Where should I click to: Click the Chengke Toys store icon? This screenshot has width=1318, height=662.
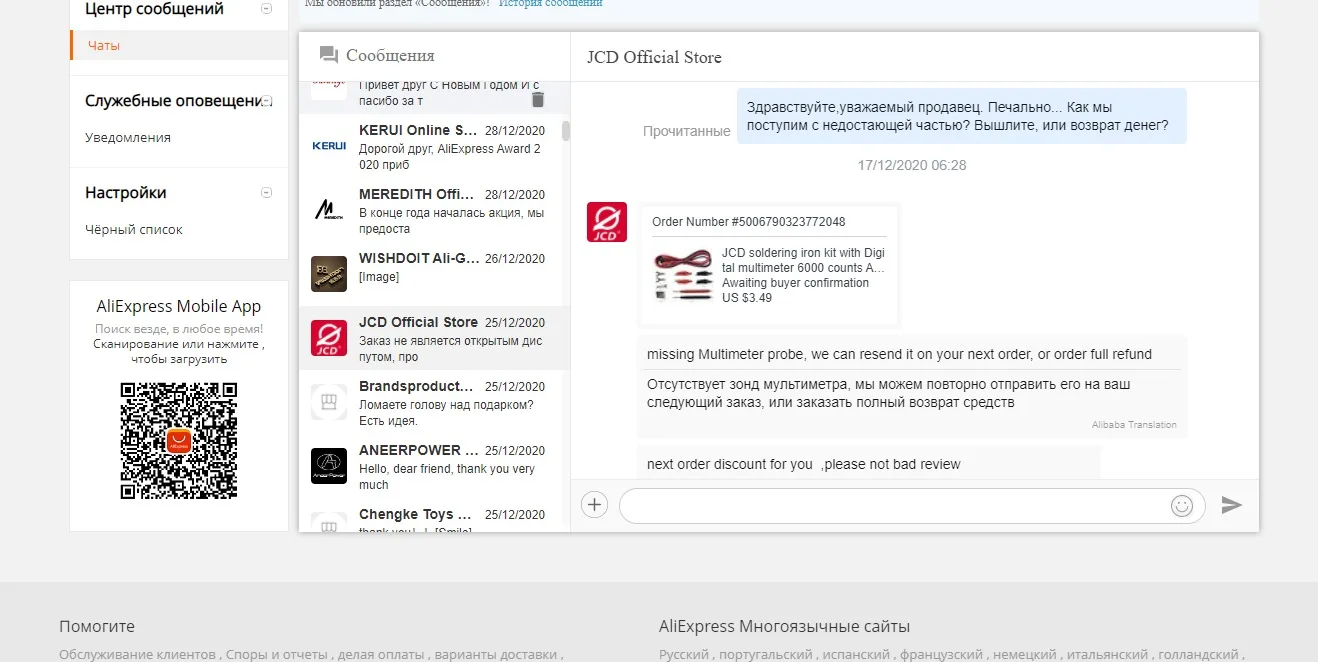point(329,522)
